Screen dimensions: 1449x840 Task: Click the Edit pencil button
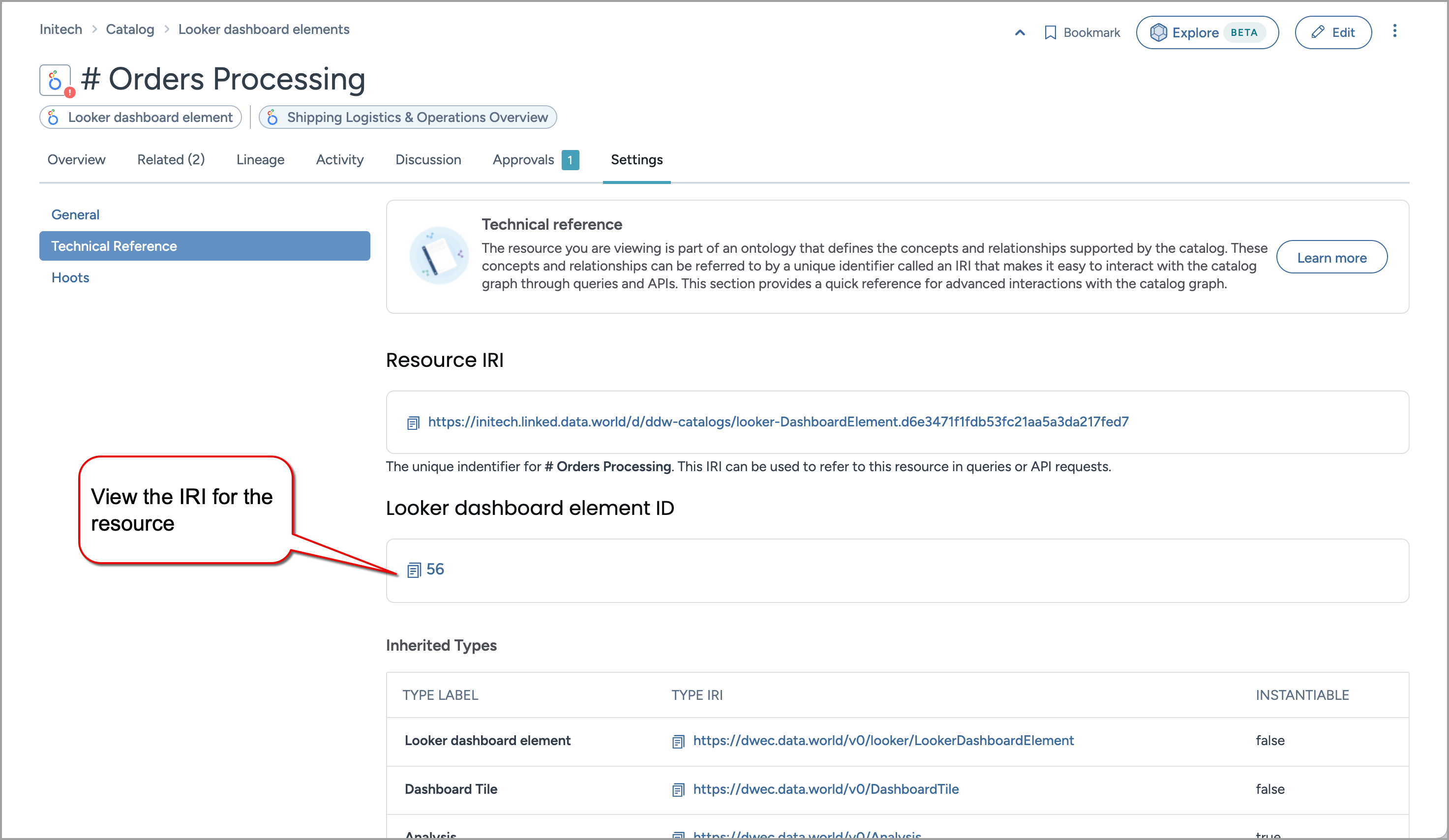tap(1333, 33)
